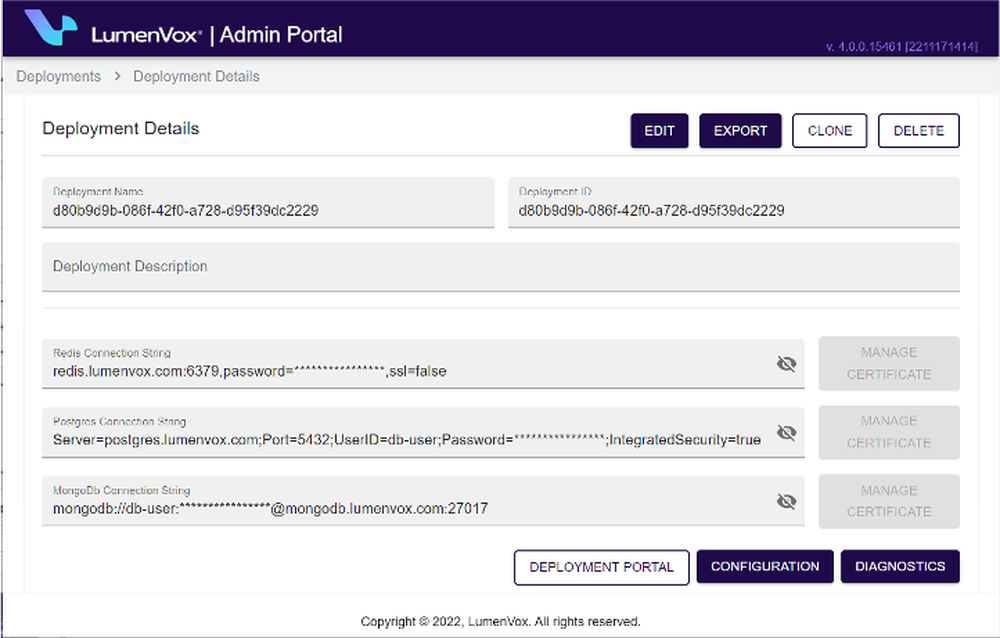Show the Postgres connection string password
1000x638 pixels.
[x=787, y=432]
